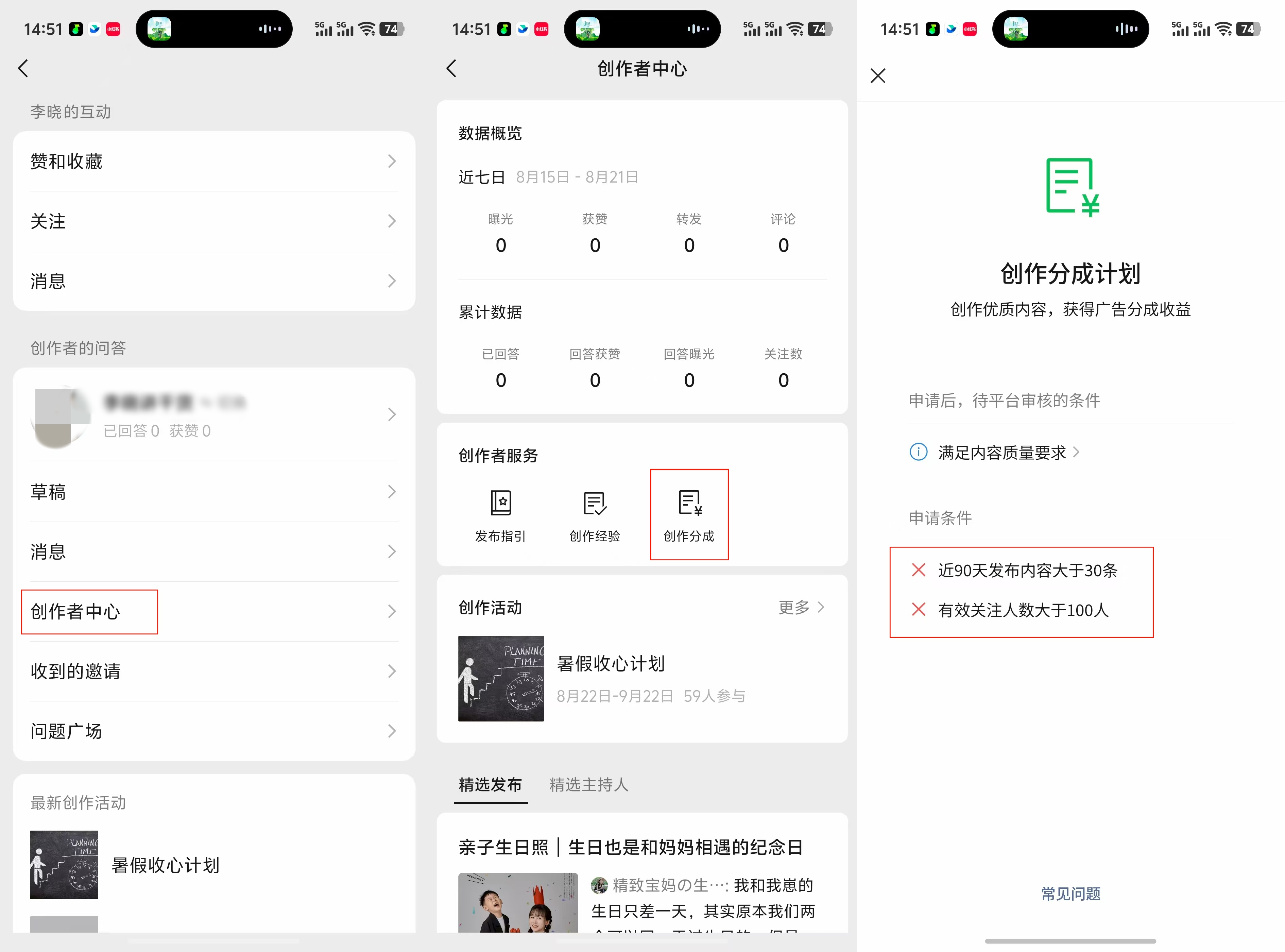The height and width of the screenshot is (952, 1285).
Task: Select the 精选发布 tab
Action: pos(490,784)
